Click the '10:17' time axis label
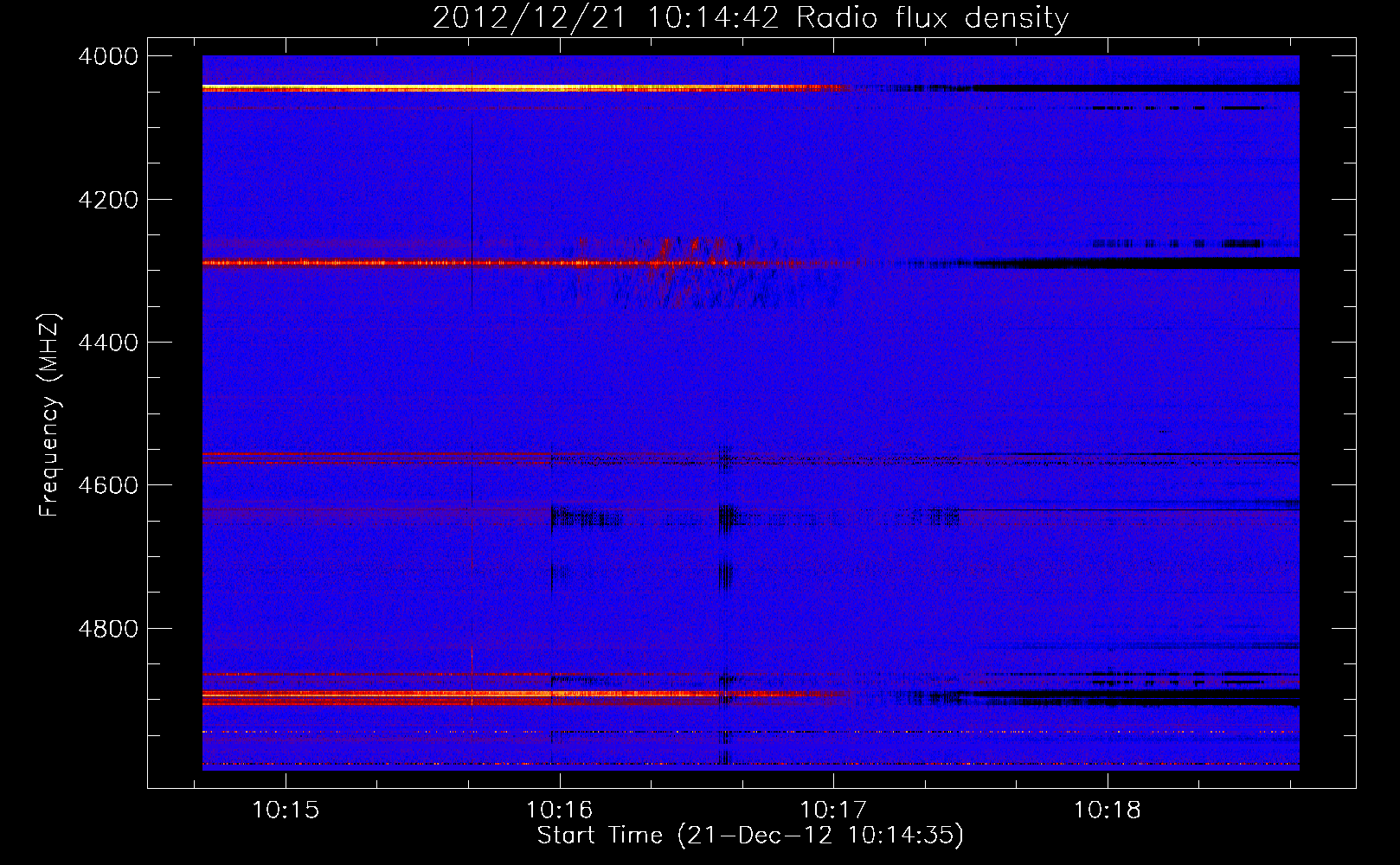 833,811
